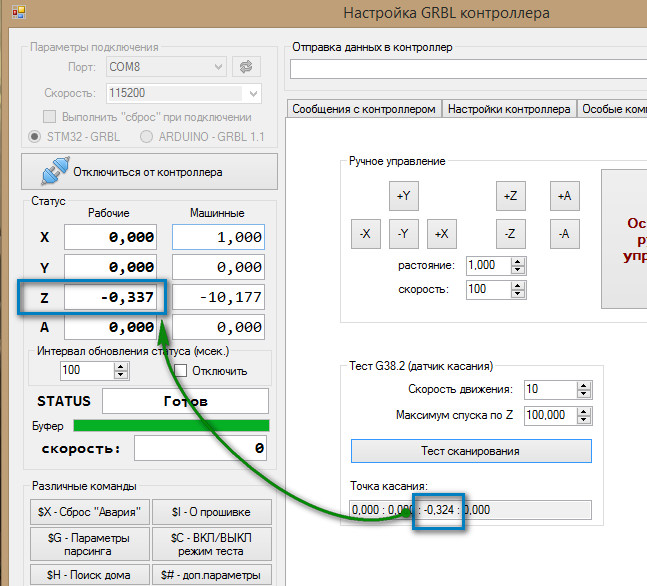The width and height of the screenshot is (647, 586).
Task: Click $C - ВКЛ/ВЫКЛ режим теста button
Action: click(212, 544)
